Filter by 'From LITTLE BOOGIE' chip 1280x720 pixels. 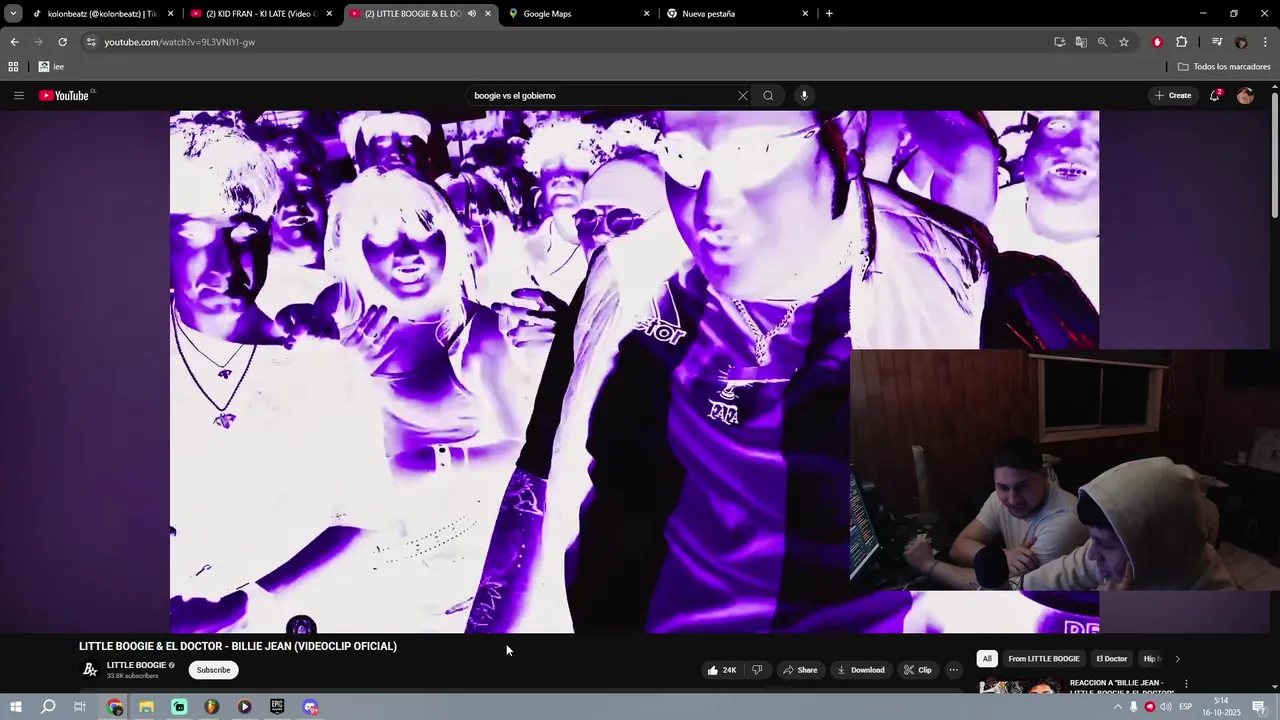pos(1044,659)
